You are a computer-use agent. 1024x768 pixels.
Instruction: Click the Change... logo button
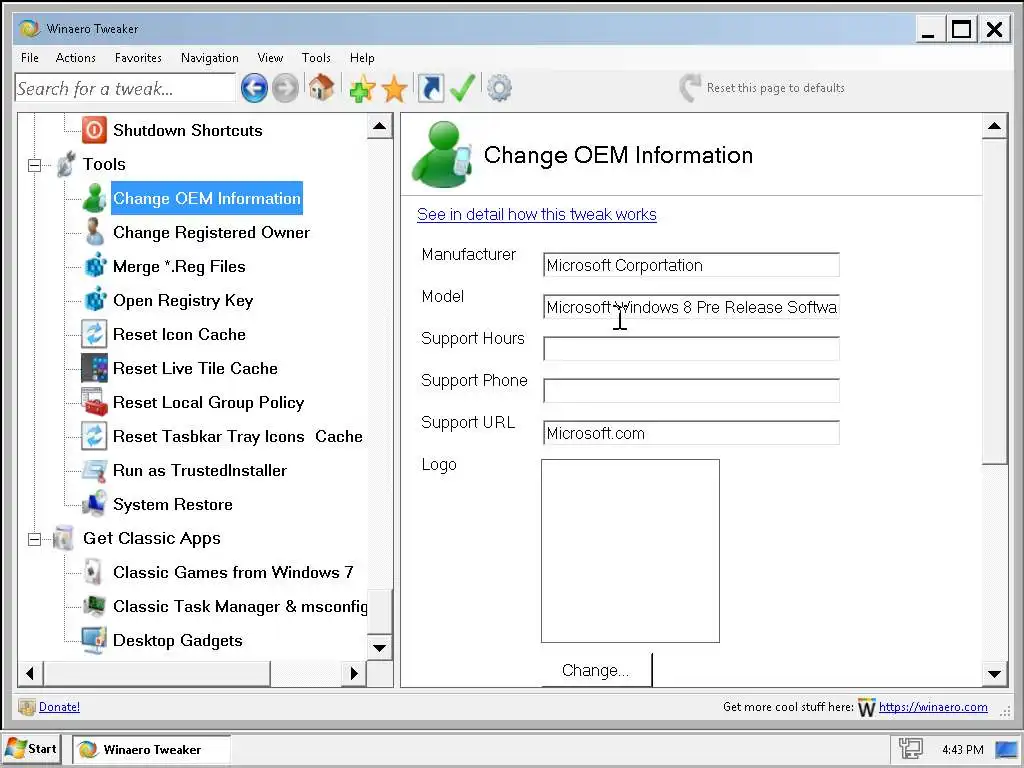pyautogui.click(x=596, y=670)
